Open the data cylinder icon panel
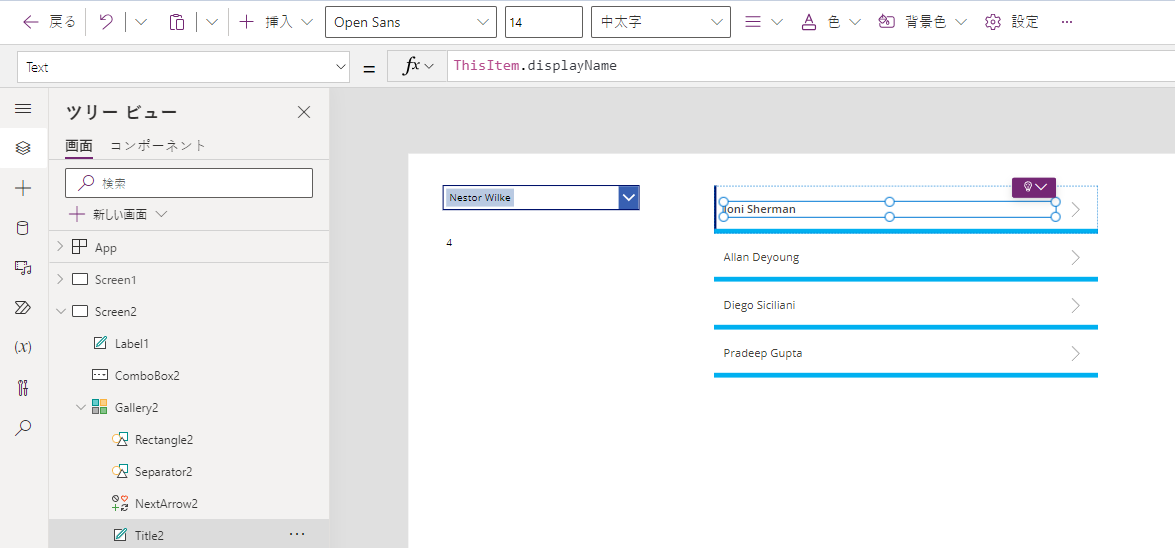This screenshot has height=548, width=1175. pyautogui.click(x=23, y=228)
